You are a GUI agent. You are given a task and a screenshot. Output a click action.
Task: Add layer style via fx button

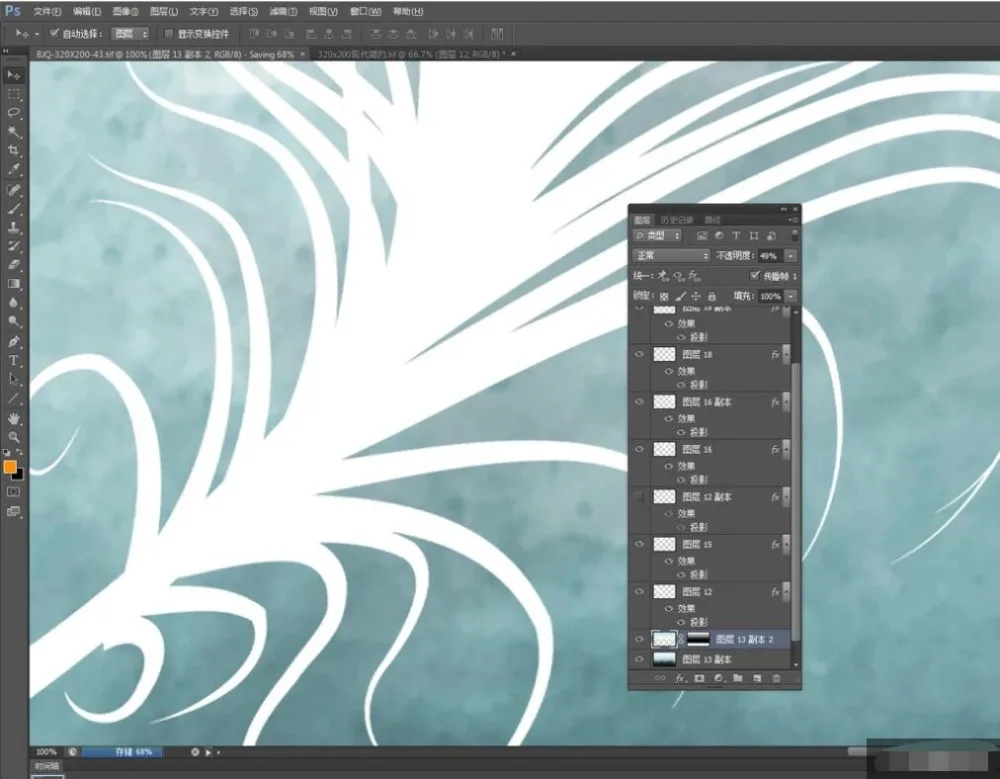[x=680, y=678]
